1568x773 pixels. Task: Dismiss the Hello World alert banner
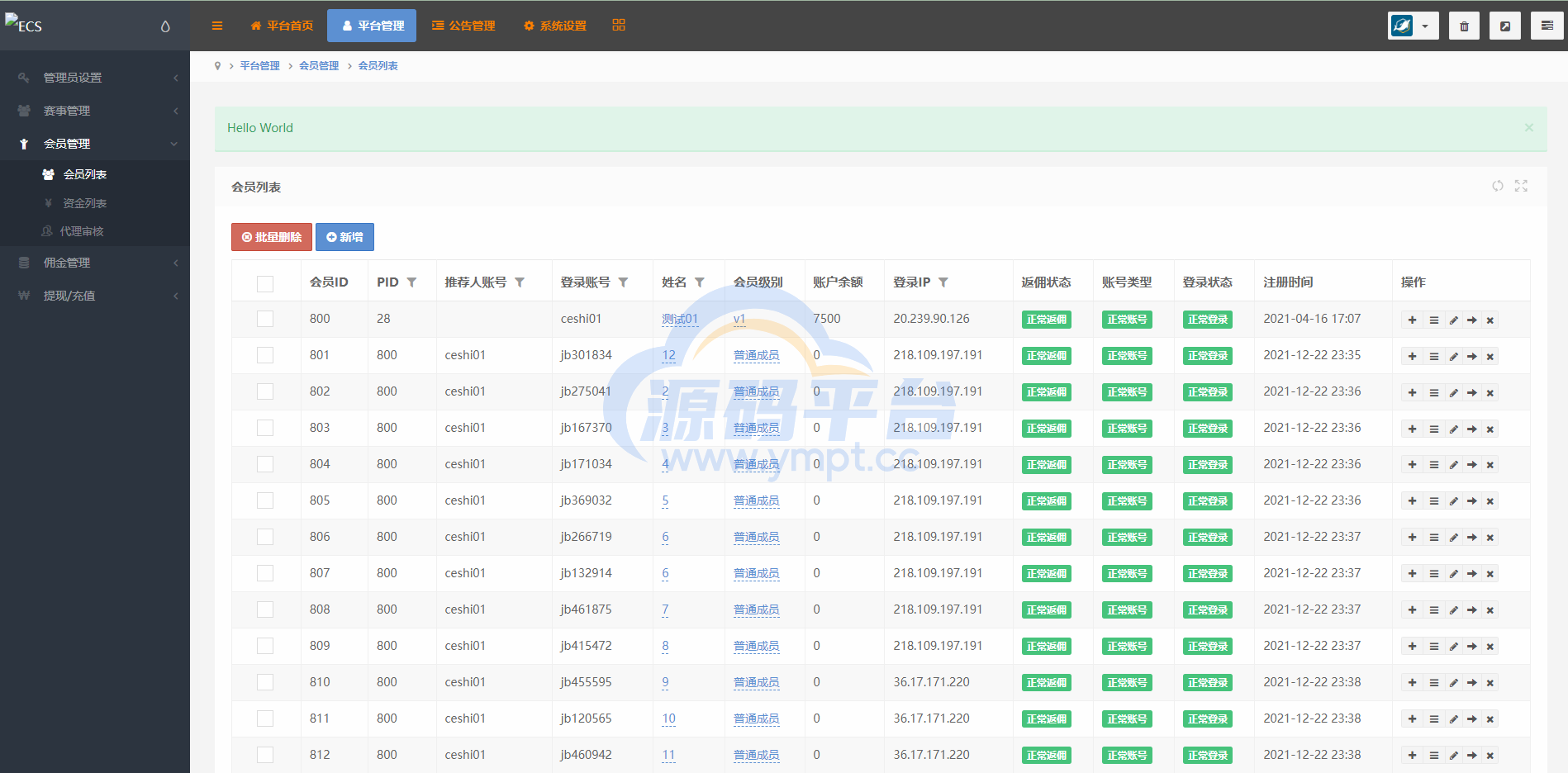click(1528, 127)
